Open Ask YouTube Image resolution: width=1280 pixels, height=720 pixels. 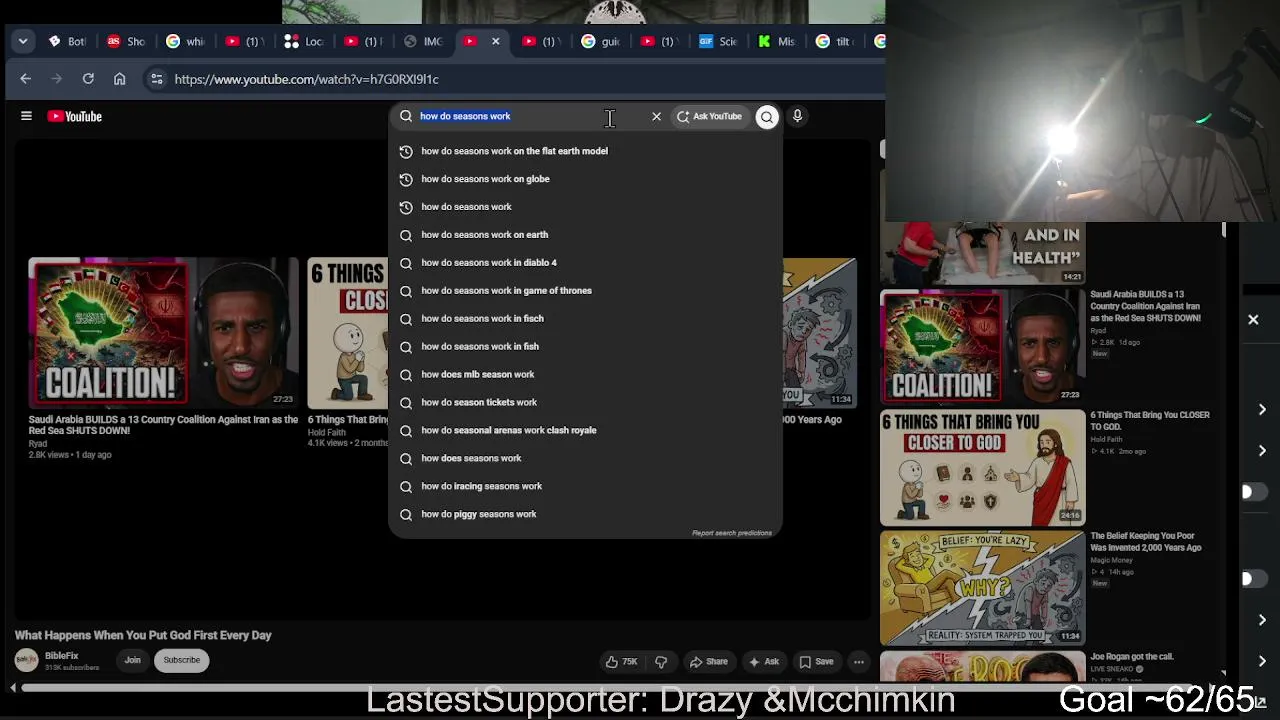click(709, 116)
